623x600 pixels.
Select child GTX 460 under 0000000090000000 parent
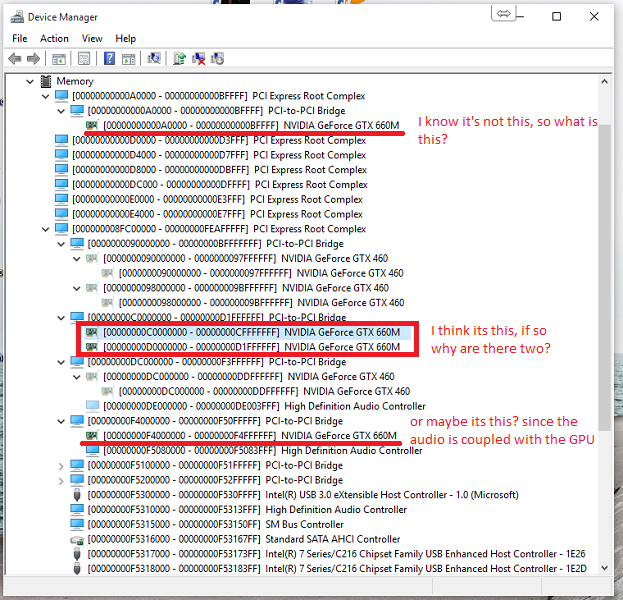(x=261, y=273)
